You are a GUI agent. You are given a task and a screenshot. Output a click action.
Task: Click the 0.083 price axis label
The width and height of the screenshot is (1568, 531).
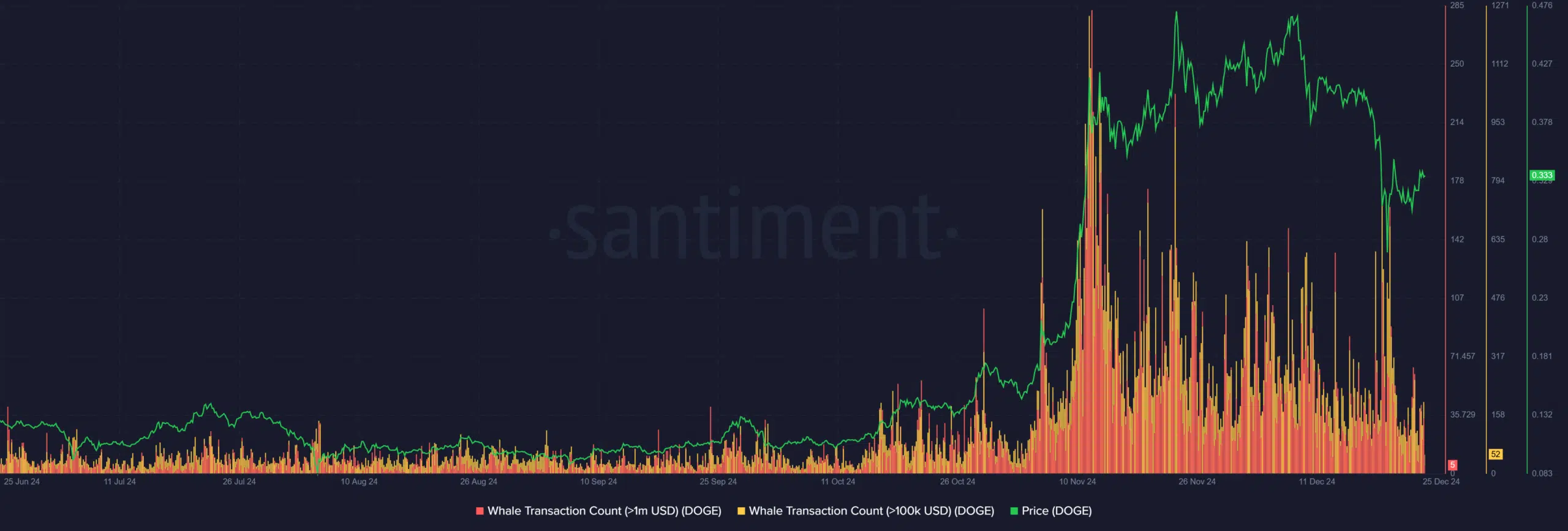(x=1542, y=473)
